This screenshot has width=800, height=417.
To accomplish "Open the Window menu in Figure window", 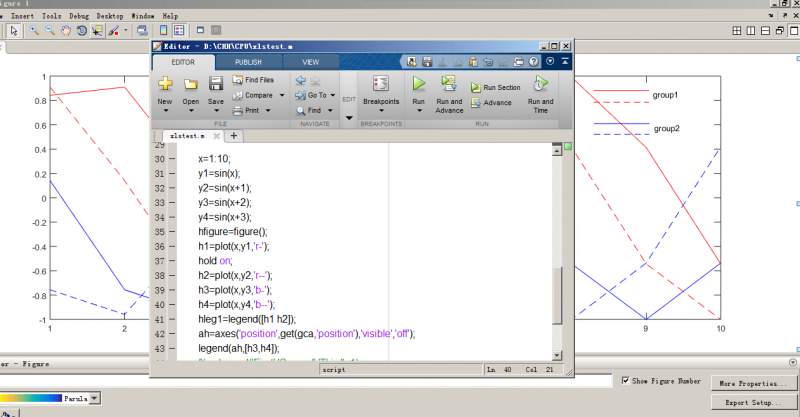I will (x=143, y=16).
